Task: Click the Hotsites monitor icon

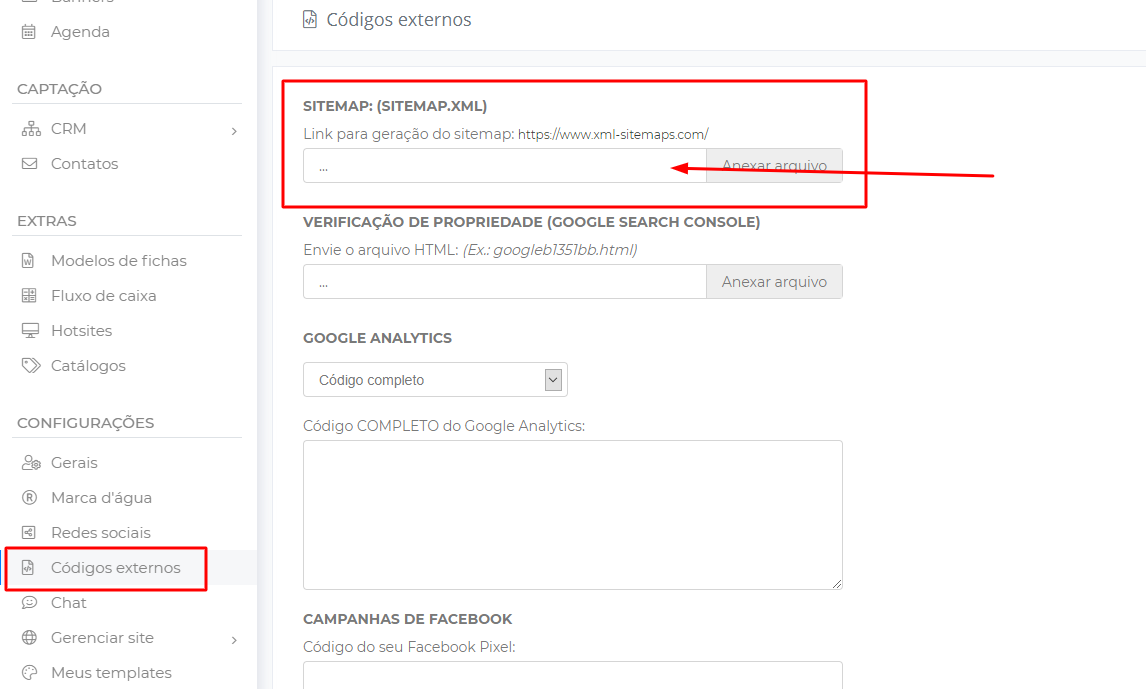Action: coord(29,331)
